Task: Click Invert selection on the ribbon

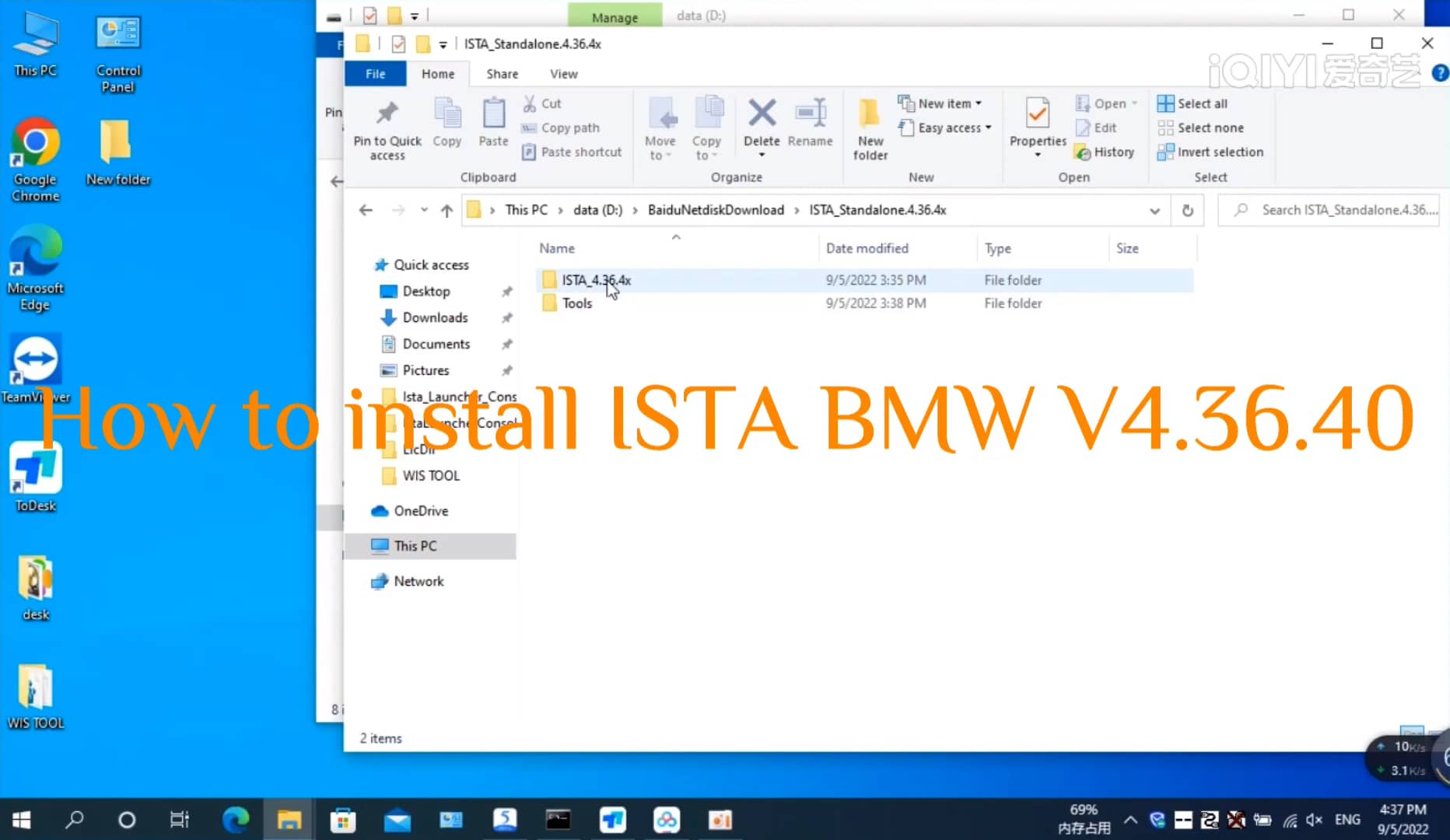Action: pos(1210,152)
